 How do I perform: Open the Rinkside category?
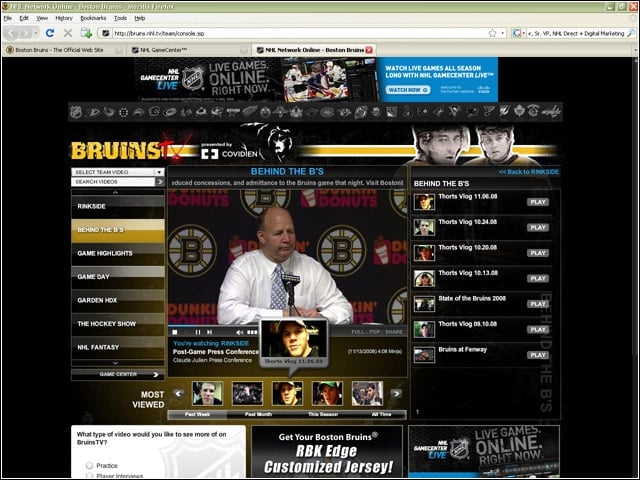118,207
